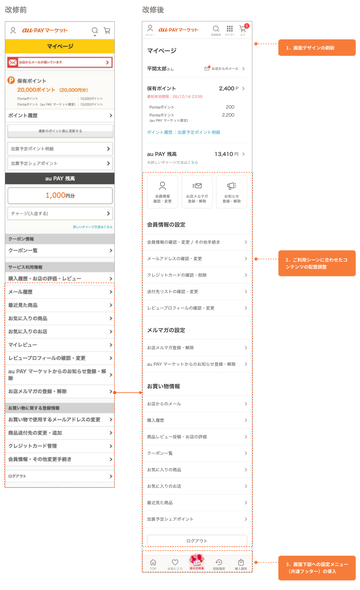Click the orange P points icon

[11, 80]
